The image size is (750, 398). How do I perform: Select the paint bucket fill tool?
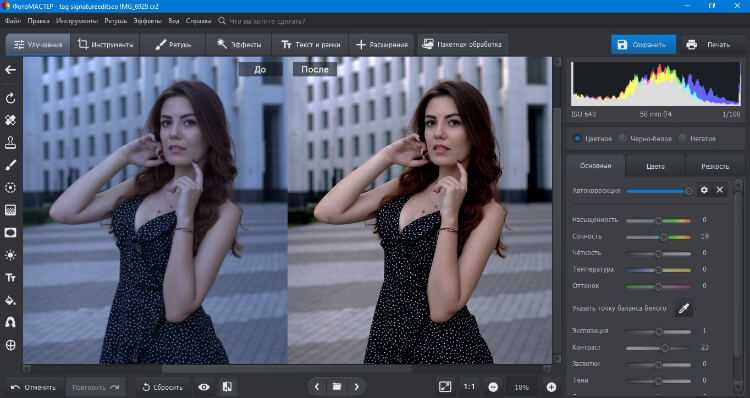click(x=11, y=300)
